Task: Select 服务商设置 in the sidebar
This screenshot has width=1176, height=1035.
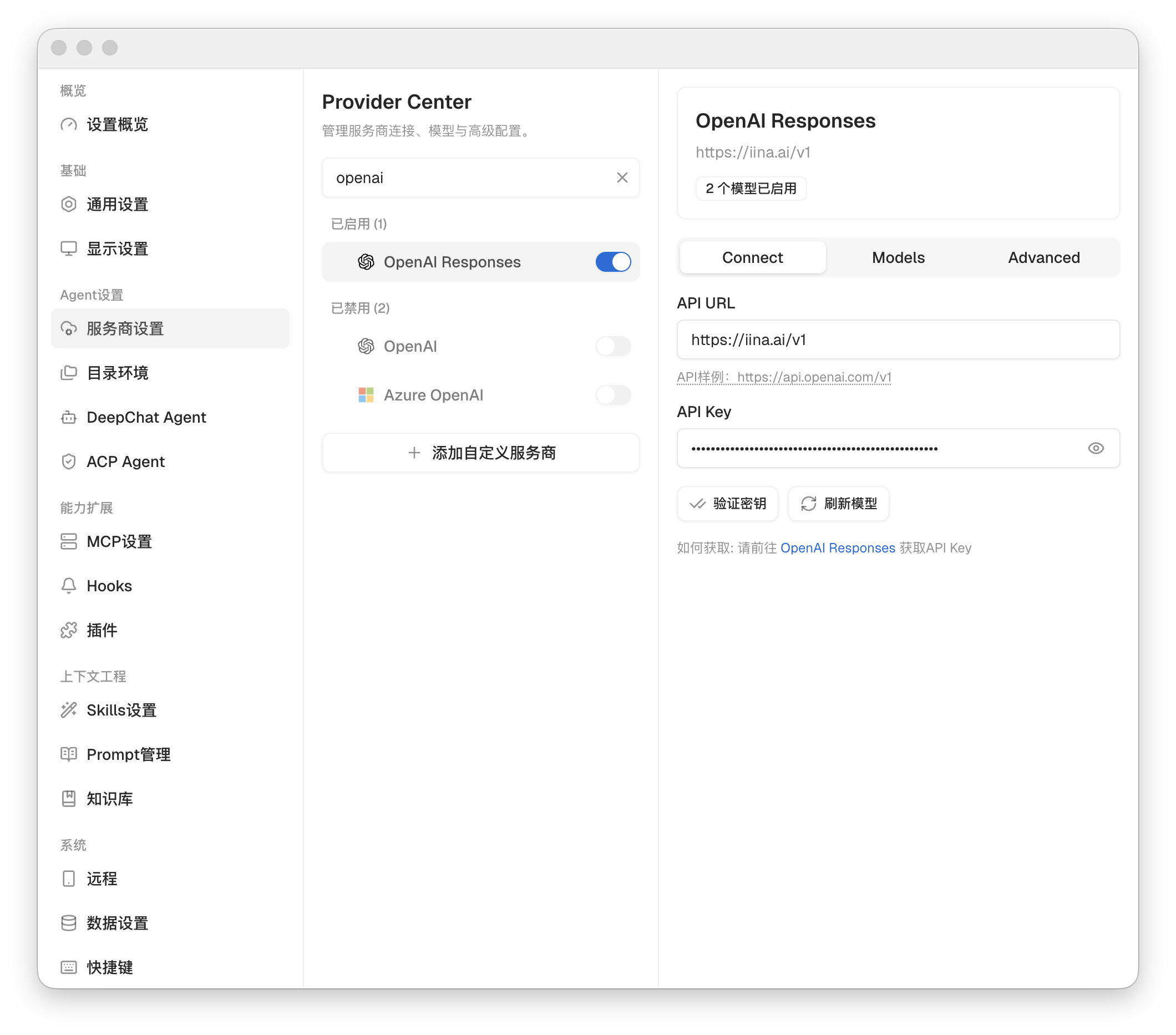Action: pos(170,328)
